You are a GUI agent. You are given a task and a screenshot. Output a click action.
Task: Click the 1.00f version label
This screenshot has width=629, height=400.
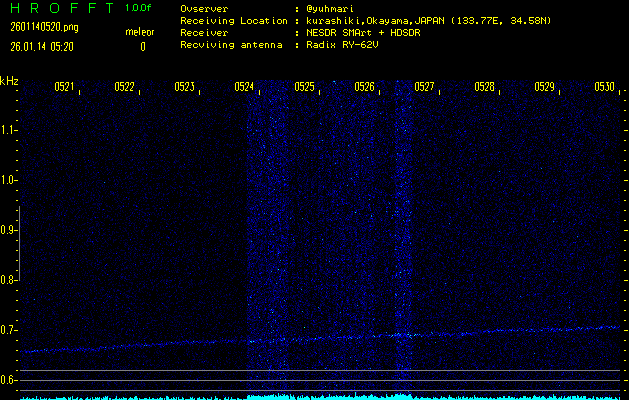(x=140, y=8)
